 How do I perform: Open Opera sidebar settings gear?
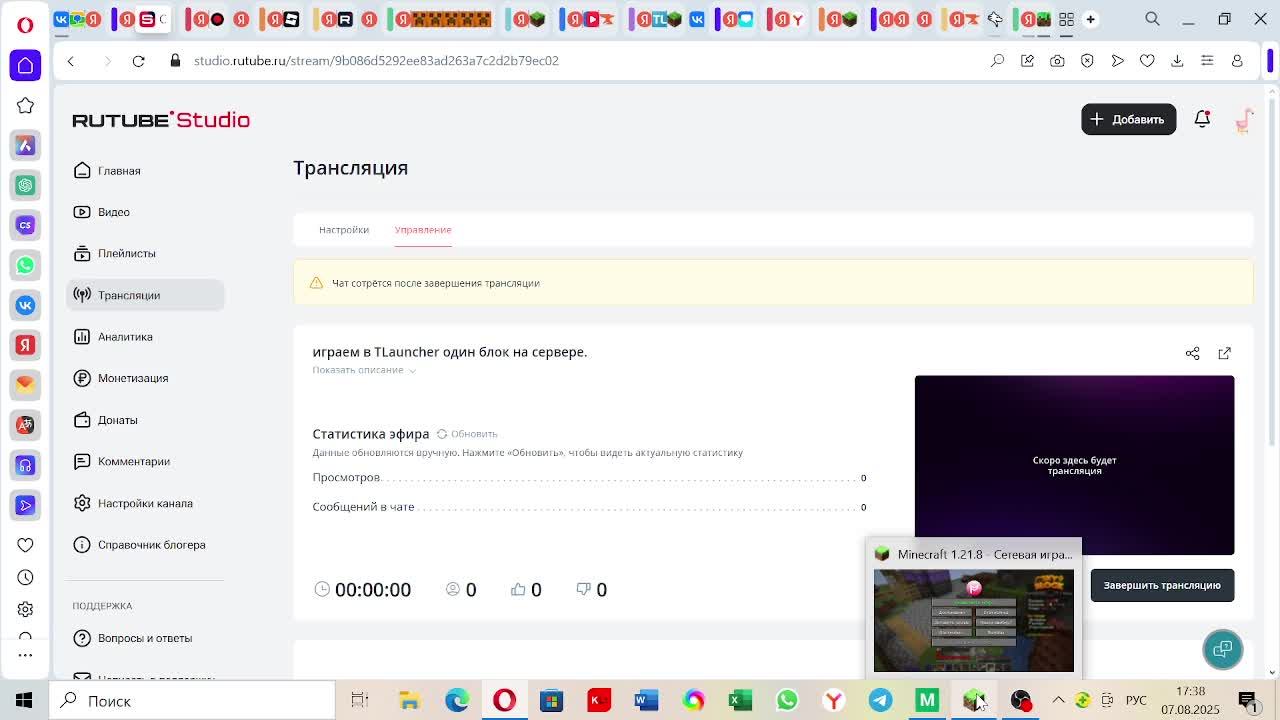25,609
